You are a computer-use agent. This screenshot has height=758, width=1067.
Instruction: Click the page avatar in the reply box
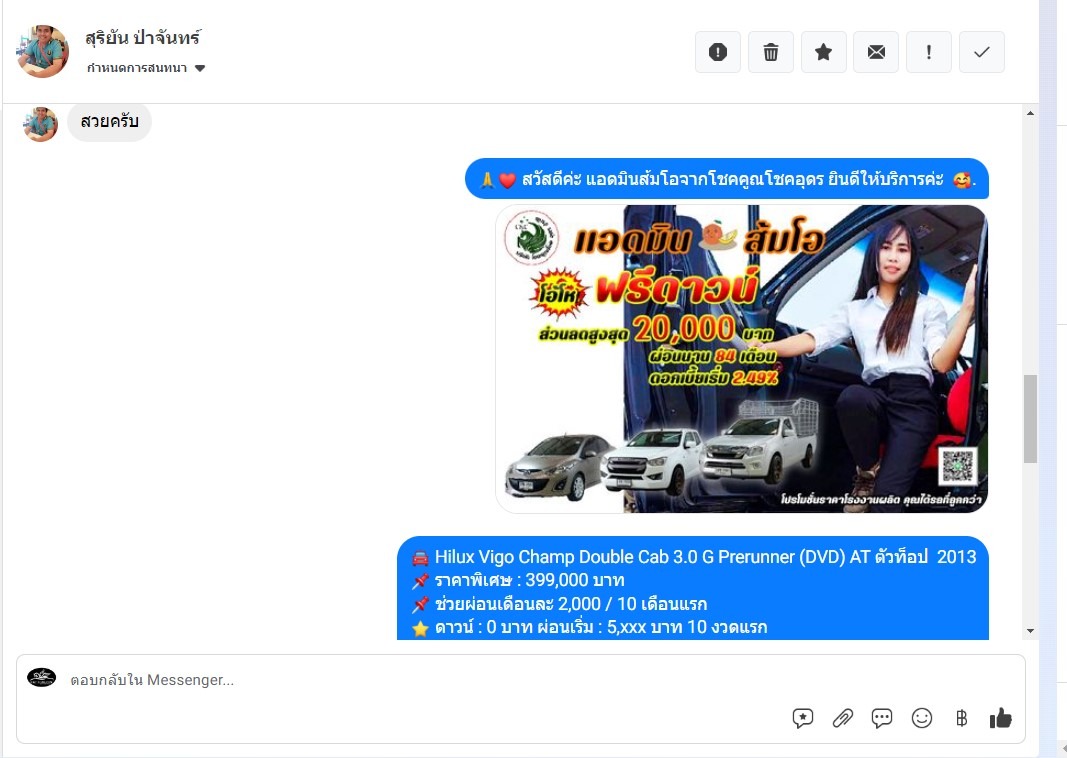[42, 678]
